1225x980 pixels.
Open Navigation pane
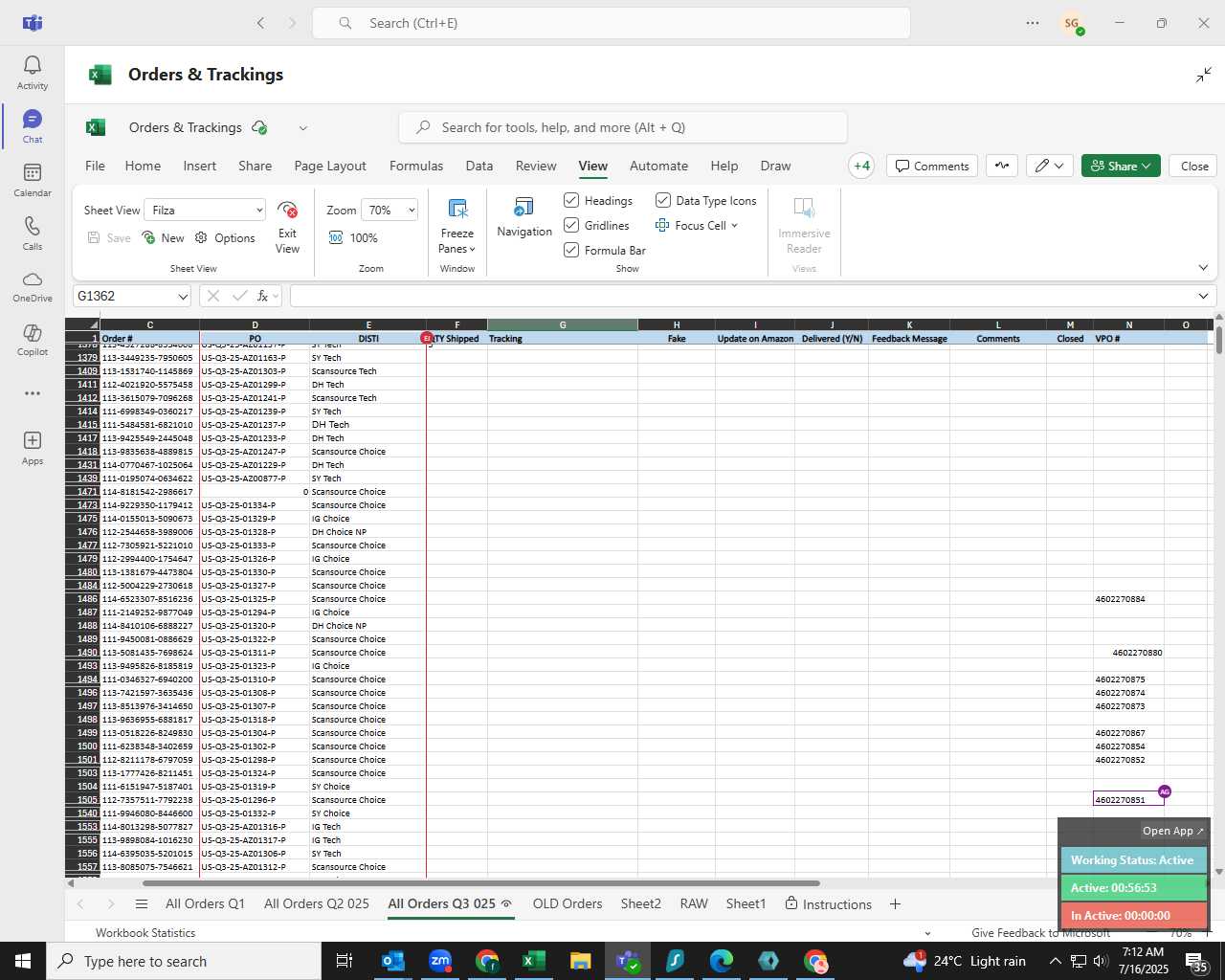[x=524, y=217]
